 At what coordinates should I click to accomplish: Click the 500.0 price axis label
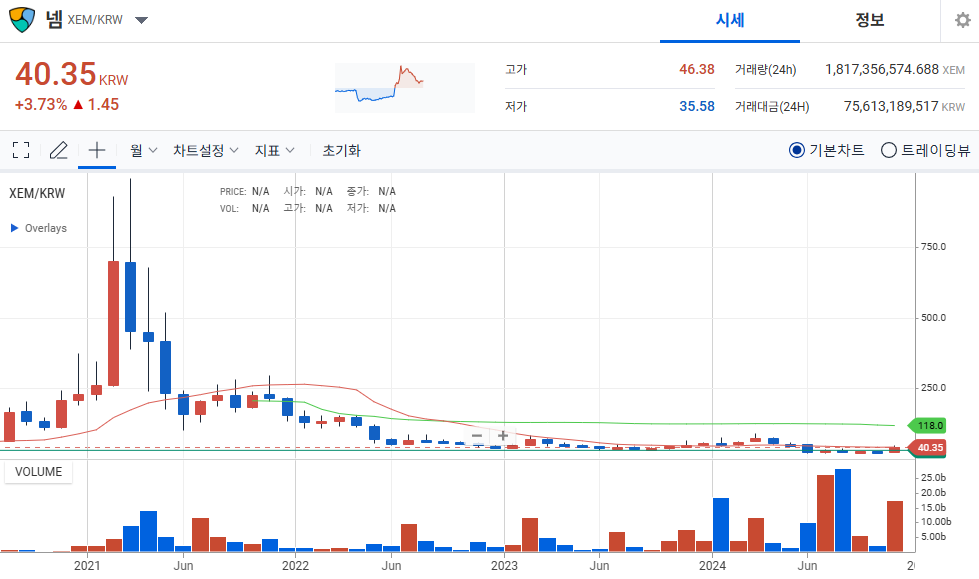click(933, 317)
